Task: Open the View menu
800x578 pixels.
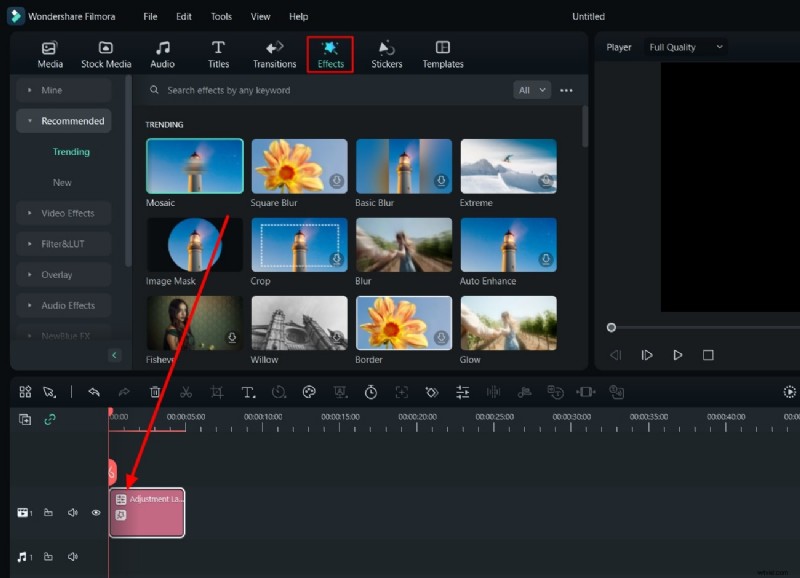Action: pyautogui.click(x=260, y=16)
